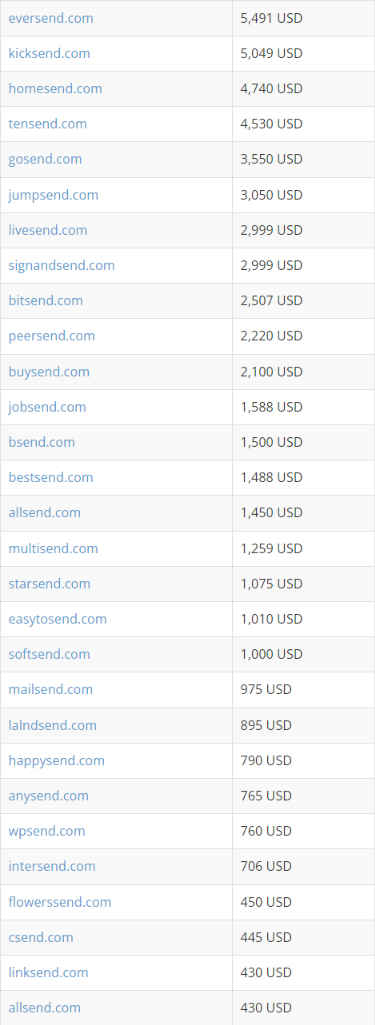The image size is (375, 1025).
Task: Select peersend.com domain link
Action: click(52, 336)
